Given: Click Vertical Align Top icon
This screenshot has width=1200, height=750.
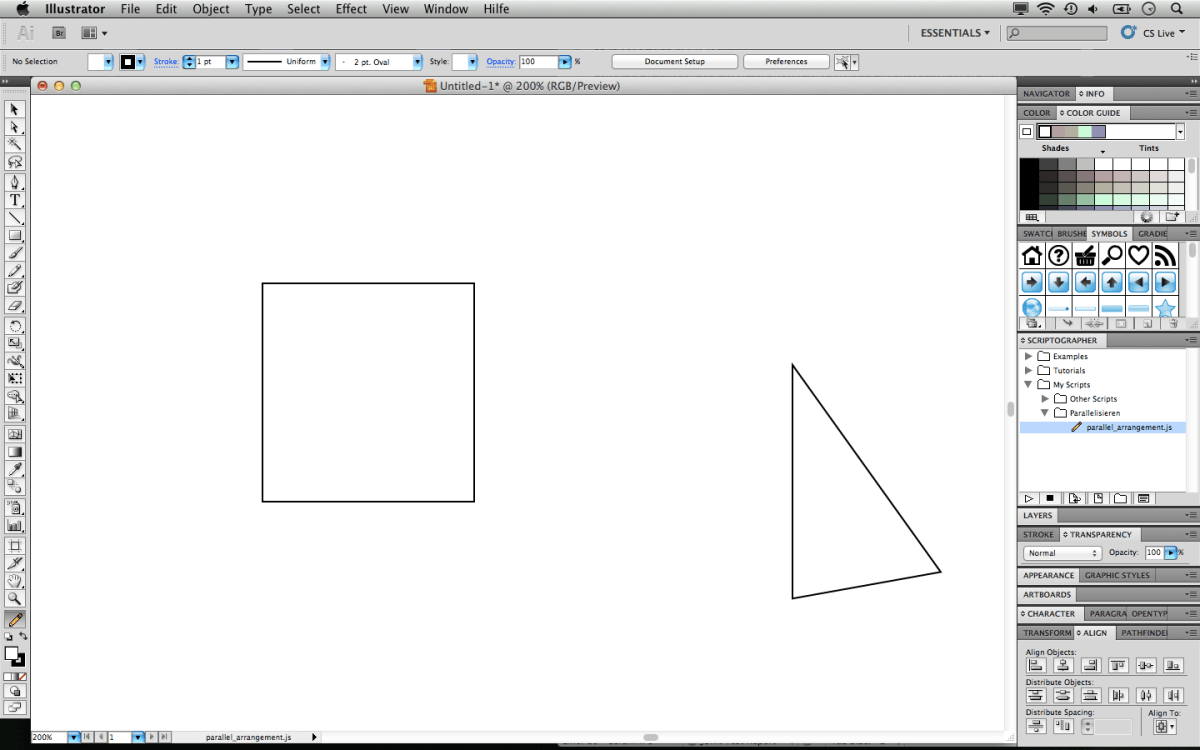Looking at the screenshot, I should [1118, 665].
